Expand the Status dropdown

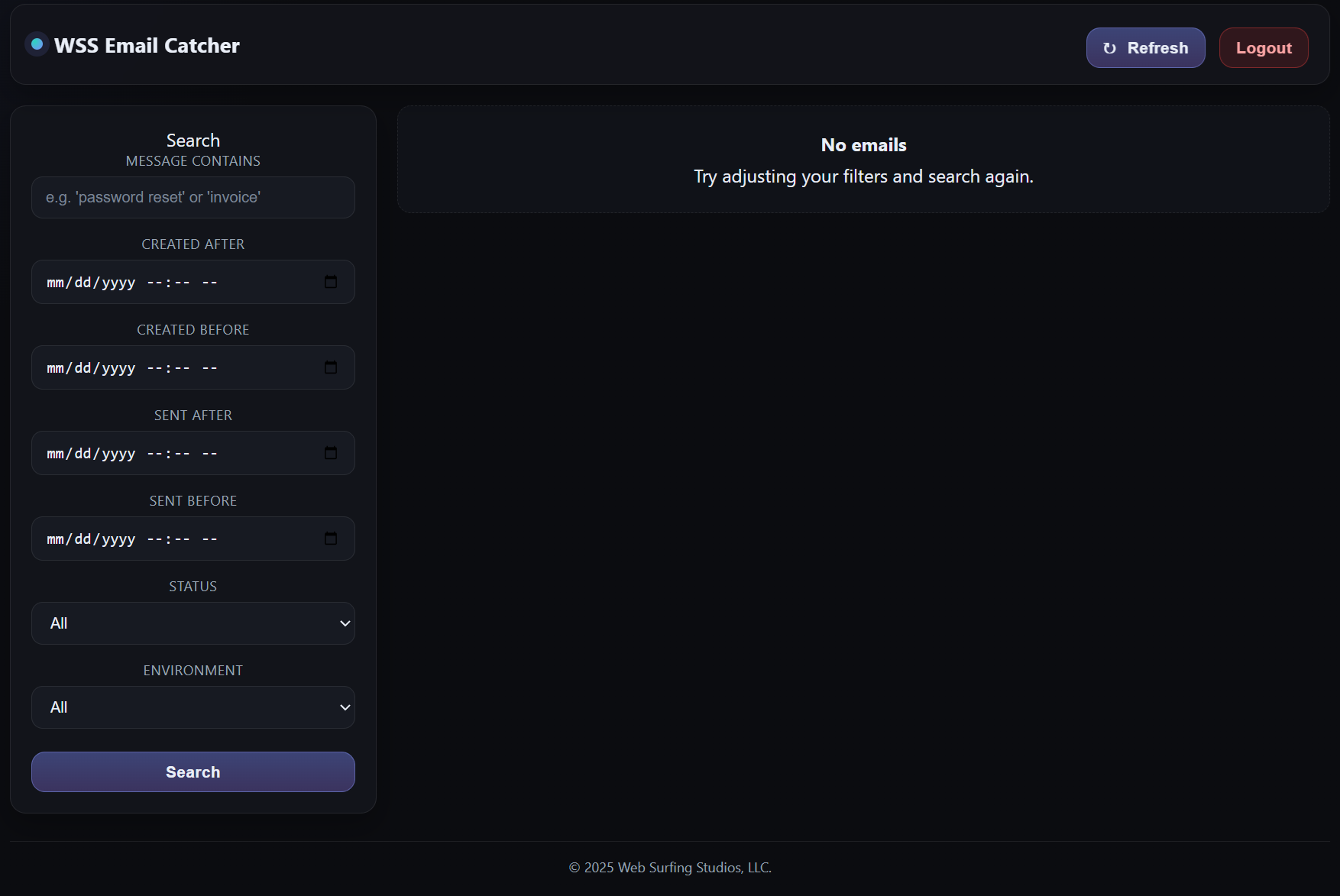193,623
